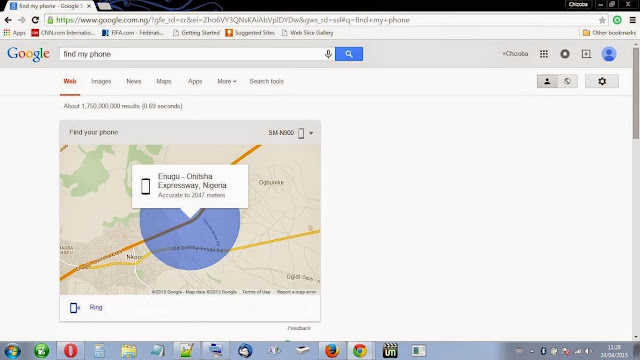Expand the More dropdown
640x360 pixels.
point(227,81)
